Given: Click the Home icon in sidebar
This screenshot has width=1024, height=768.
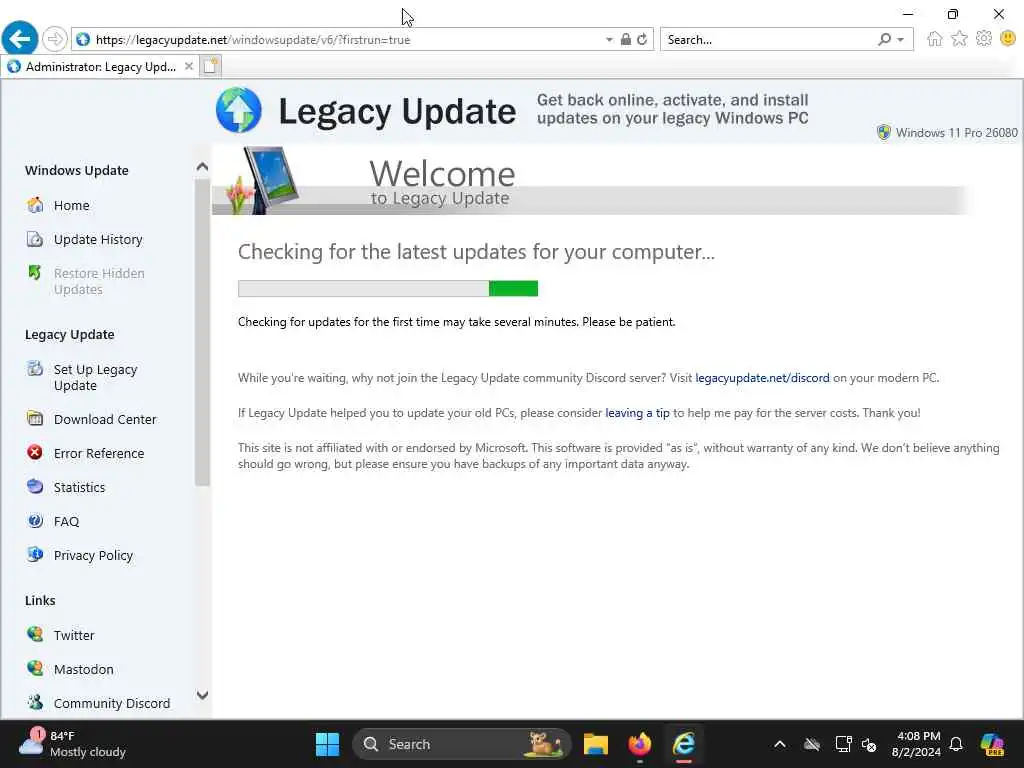Looking at the screenshot, I should tap(35, 205).
